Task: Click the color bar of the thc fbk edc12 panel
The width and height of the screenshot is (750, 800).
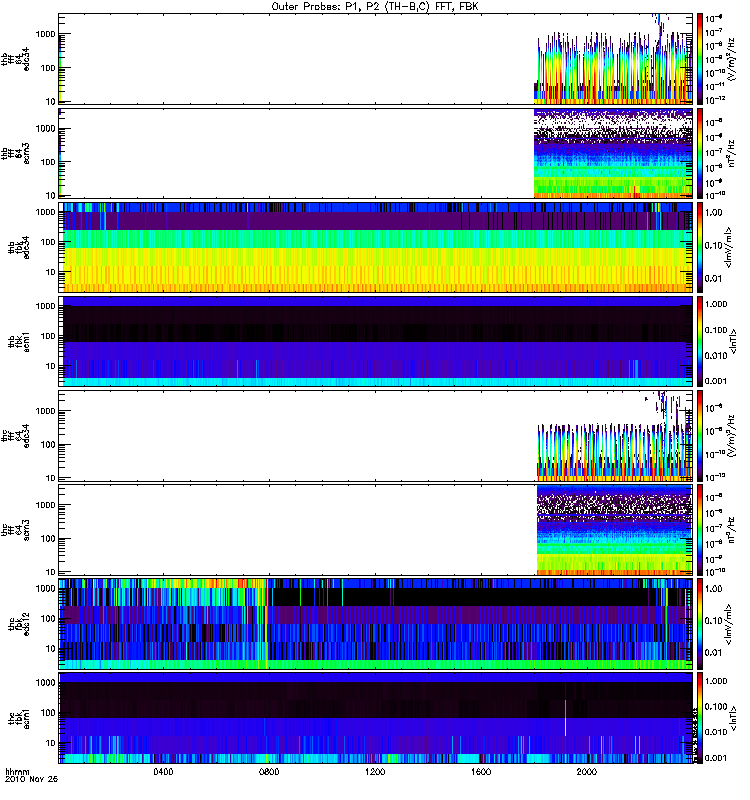Action: [x=700, y=624]
